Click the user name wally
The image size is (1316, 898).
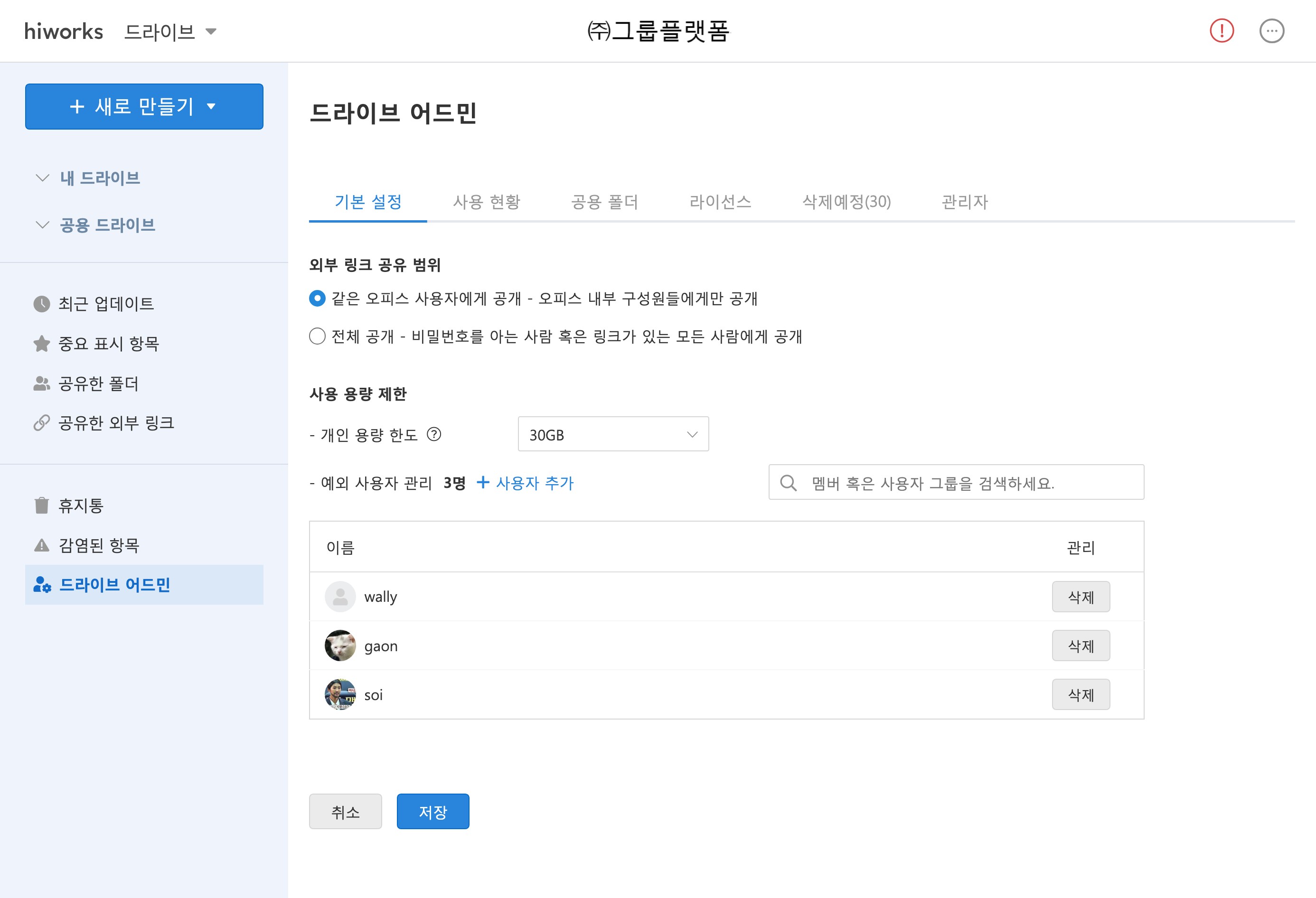pos(381,598)
